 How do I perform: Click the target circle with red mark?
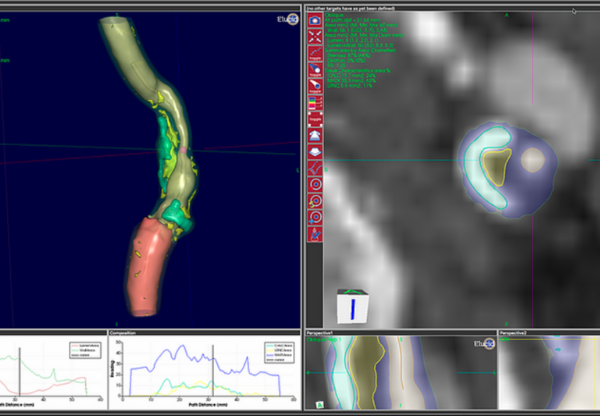(315, 185)
